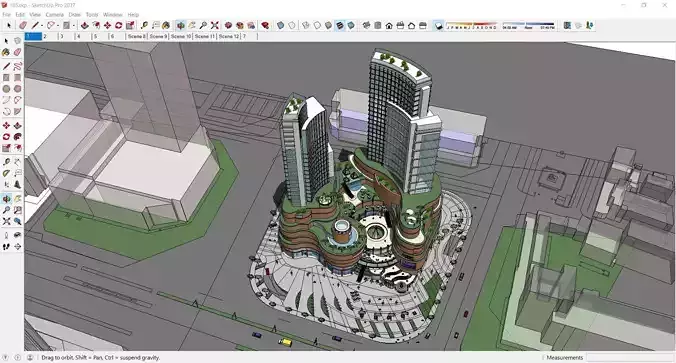Select the Walk tool
This screenshot has height=363, width=676.
6,247
